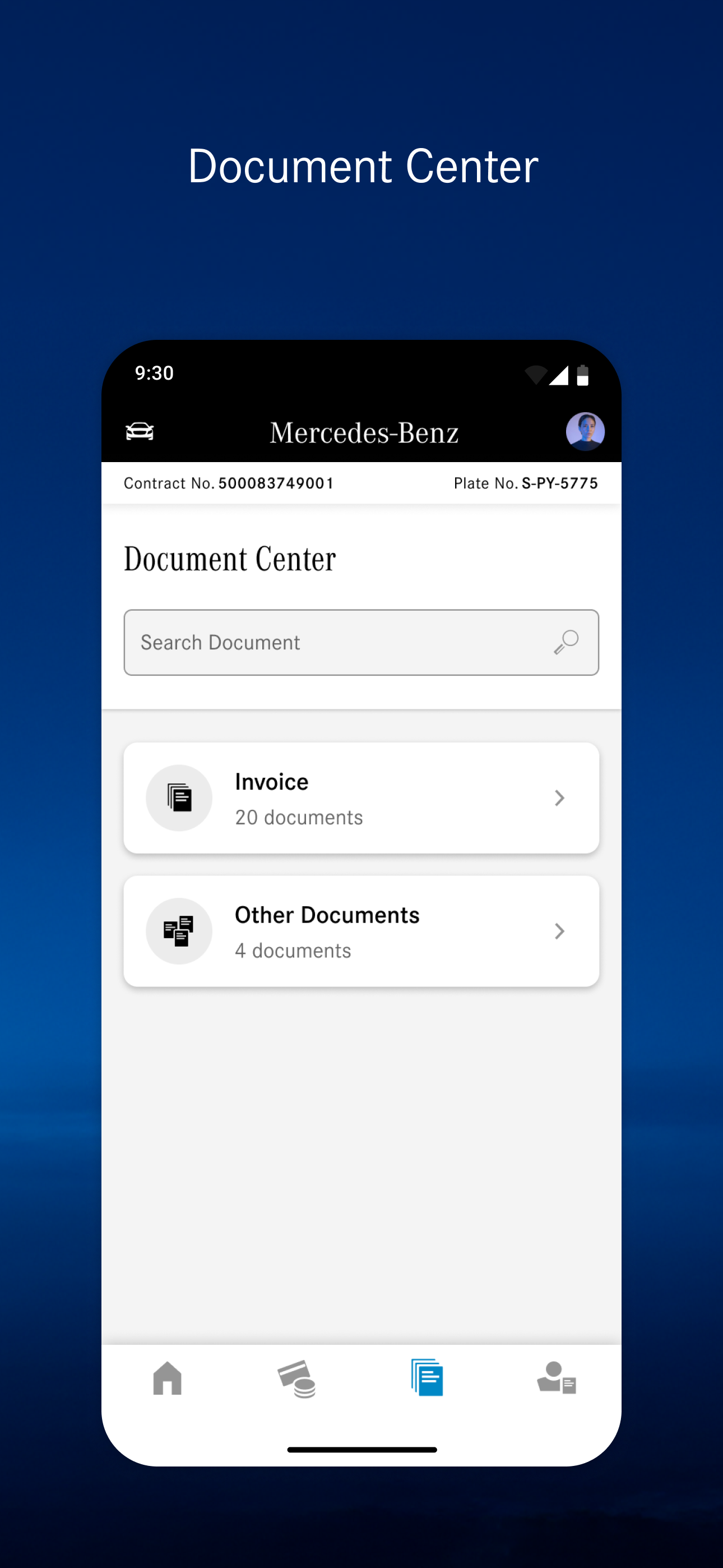Viewport: 723px width, 1568px height.
Task: Select Contract No. 500083749001 text
Action: click(229, 483)
